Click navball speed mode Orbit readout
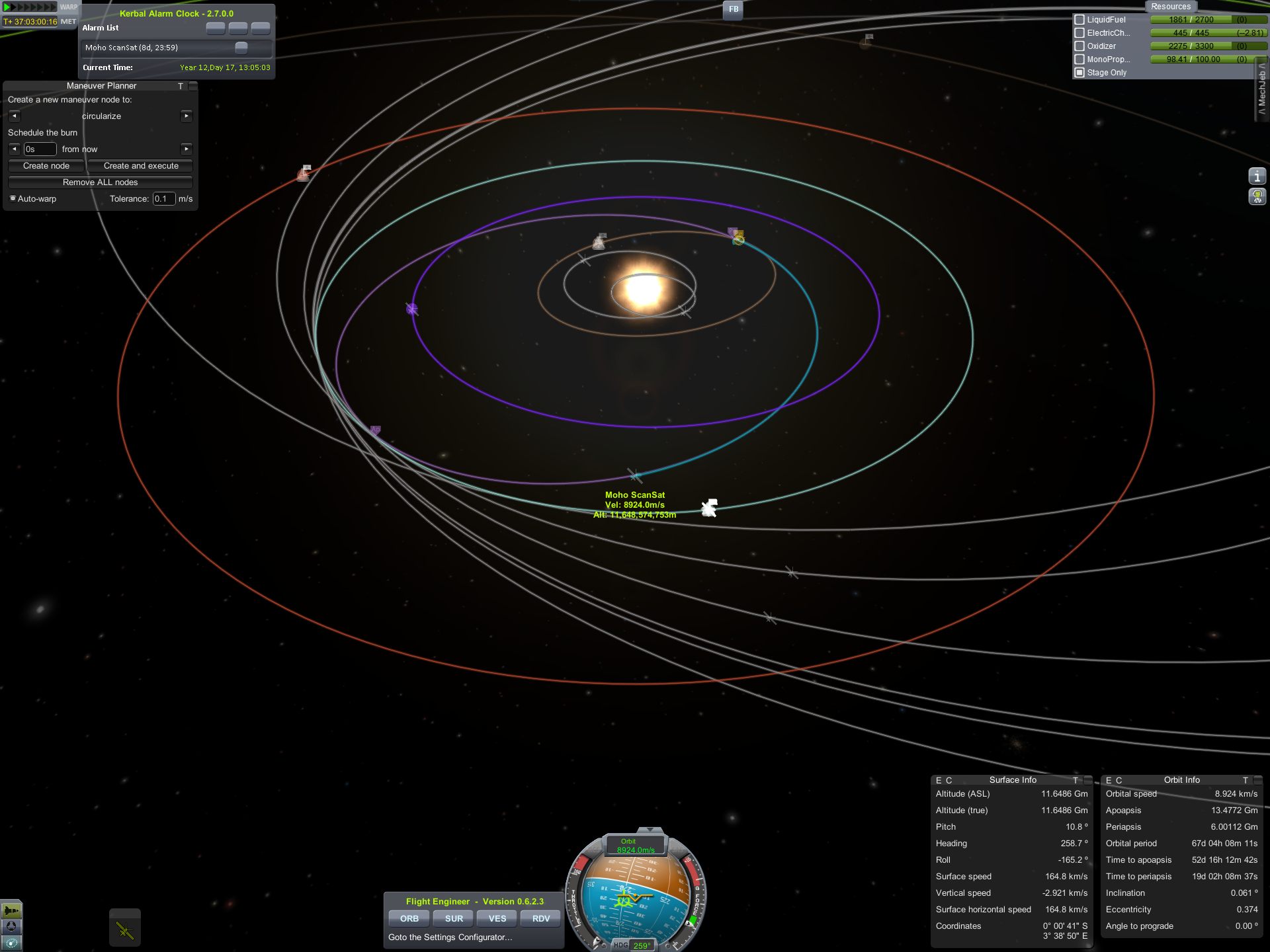1270x952 pixels. point(636,846)
